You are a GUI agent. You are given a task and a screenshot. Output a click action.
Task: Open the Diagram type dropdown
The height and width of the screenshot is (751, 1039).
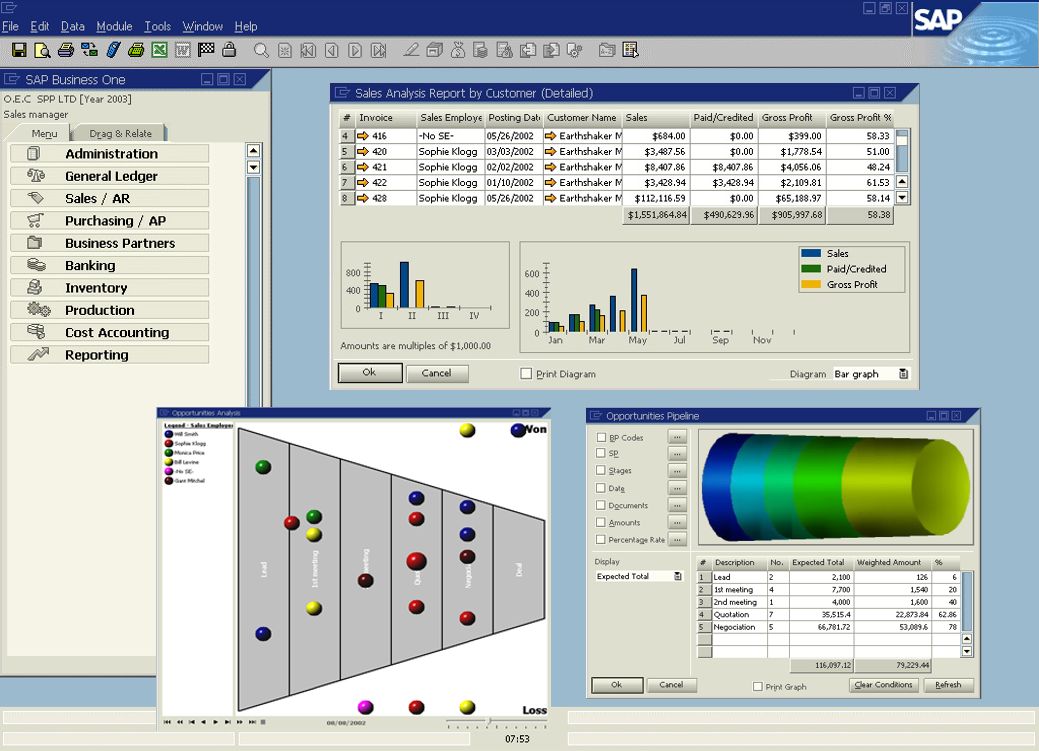(903, 374)
